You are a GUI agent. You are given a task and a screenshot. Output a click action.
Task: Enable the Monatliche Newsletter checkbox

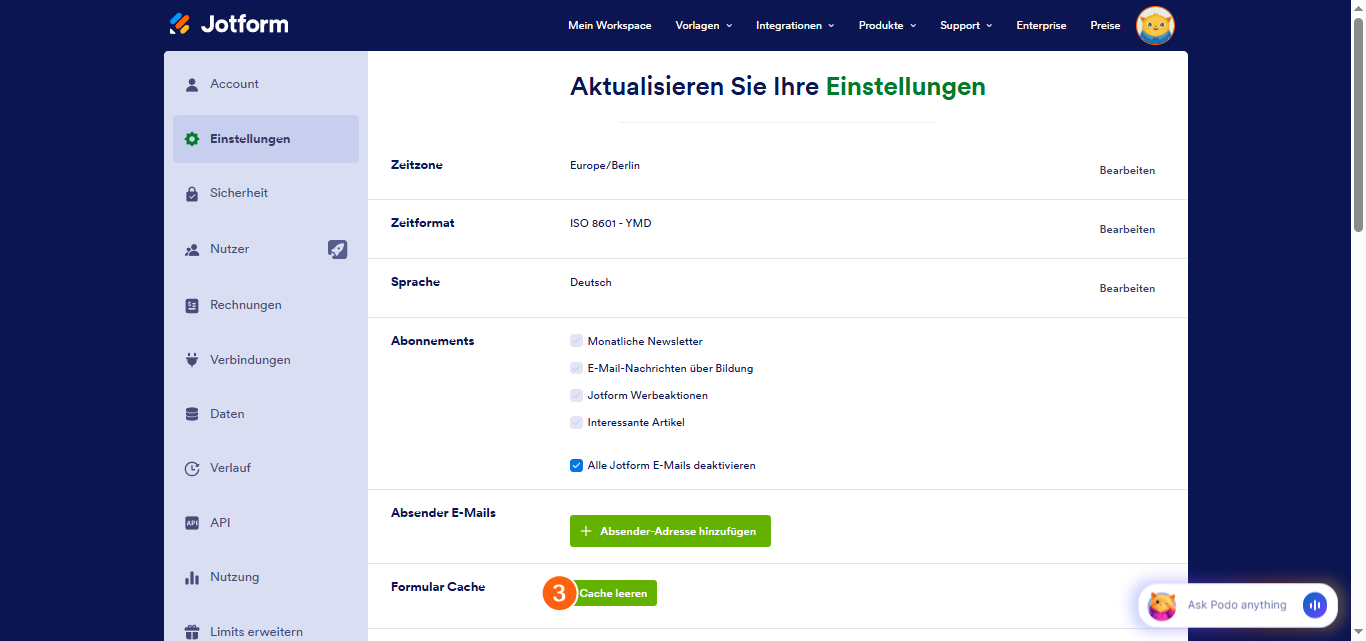coord(576,340)
